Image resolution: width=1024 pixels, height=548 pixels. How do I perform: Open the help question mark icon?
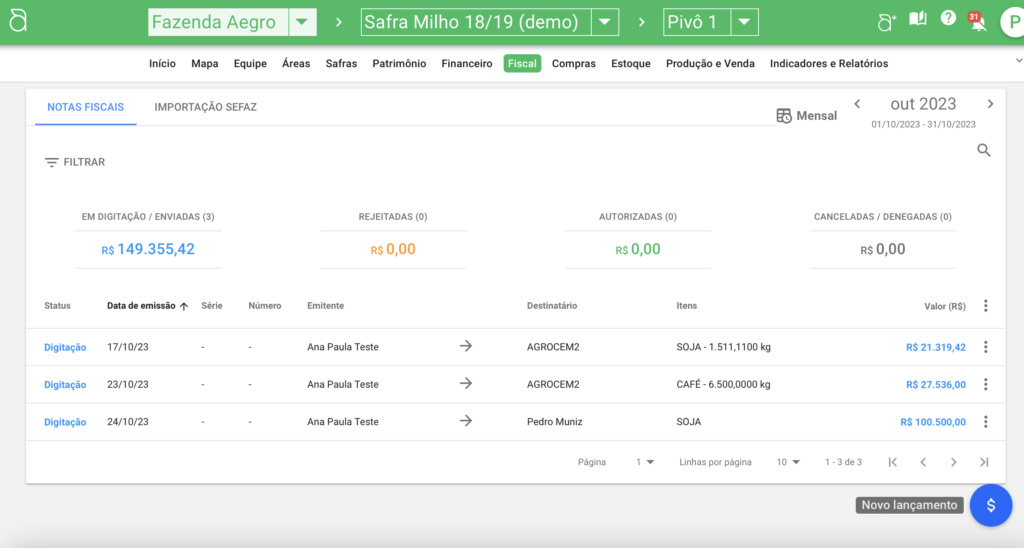[x=948, y=19]
